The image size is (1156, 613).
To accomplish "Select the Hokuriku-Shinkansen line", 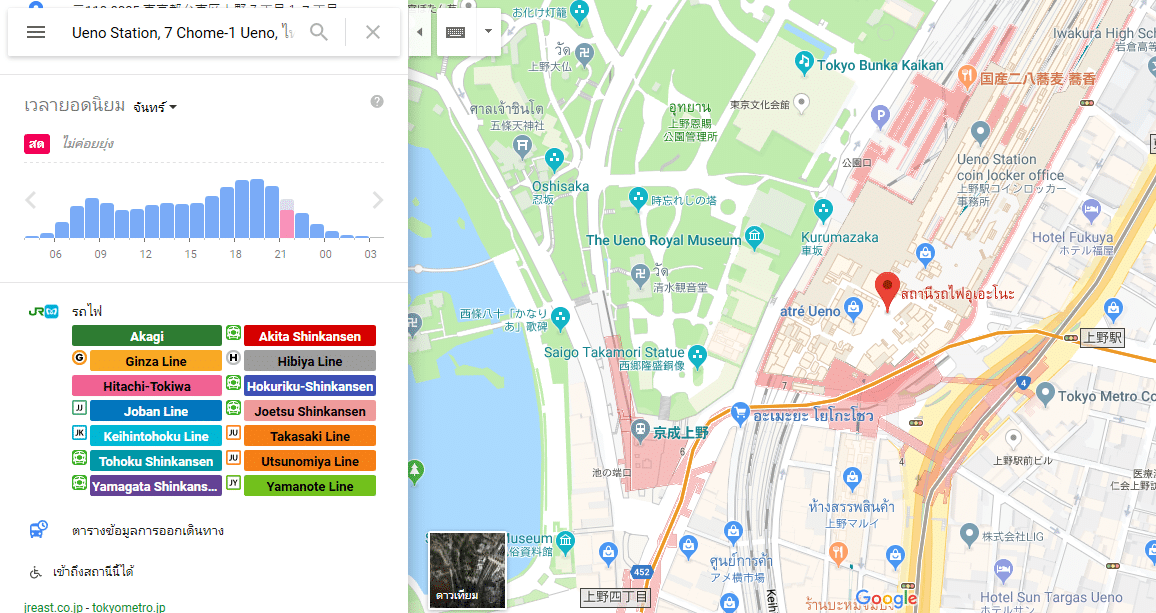I will pos(310,387).
